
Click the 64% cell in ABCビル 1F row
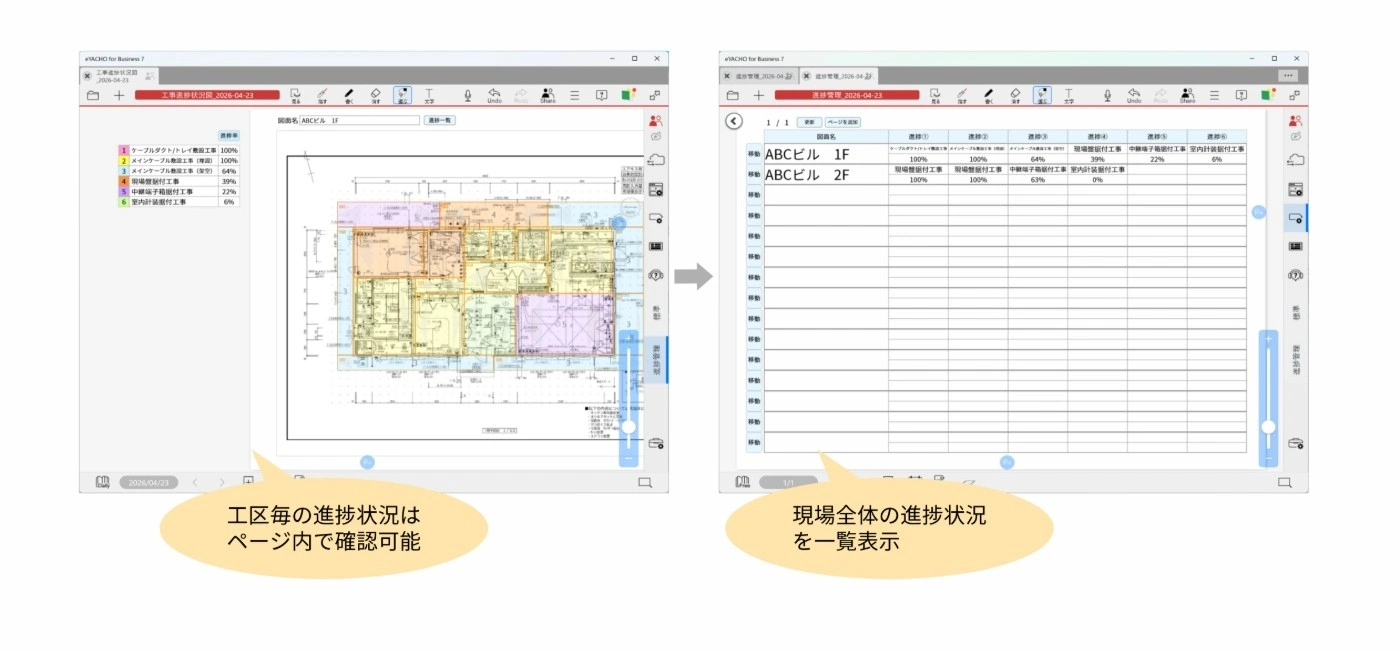pos(1037,159)
